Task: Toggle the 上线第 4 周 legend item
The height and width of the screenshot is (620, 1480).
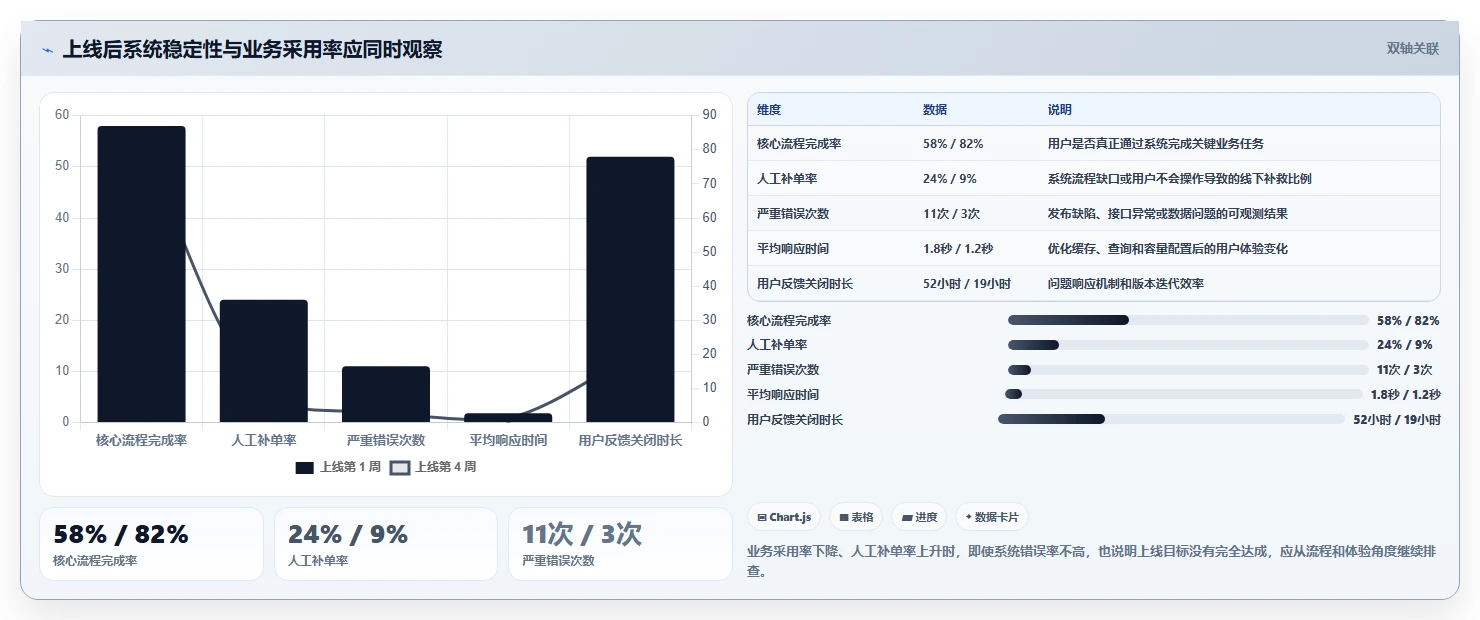Action: point(433,467)
